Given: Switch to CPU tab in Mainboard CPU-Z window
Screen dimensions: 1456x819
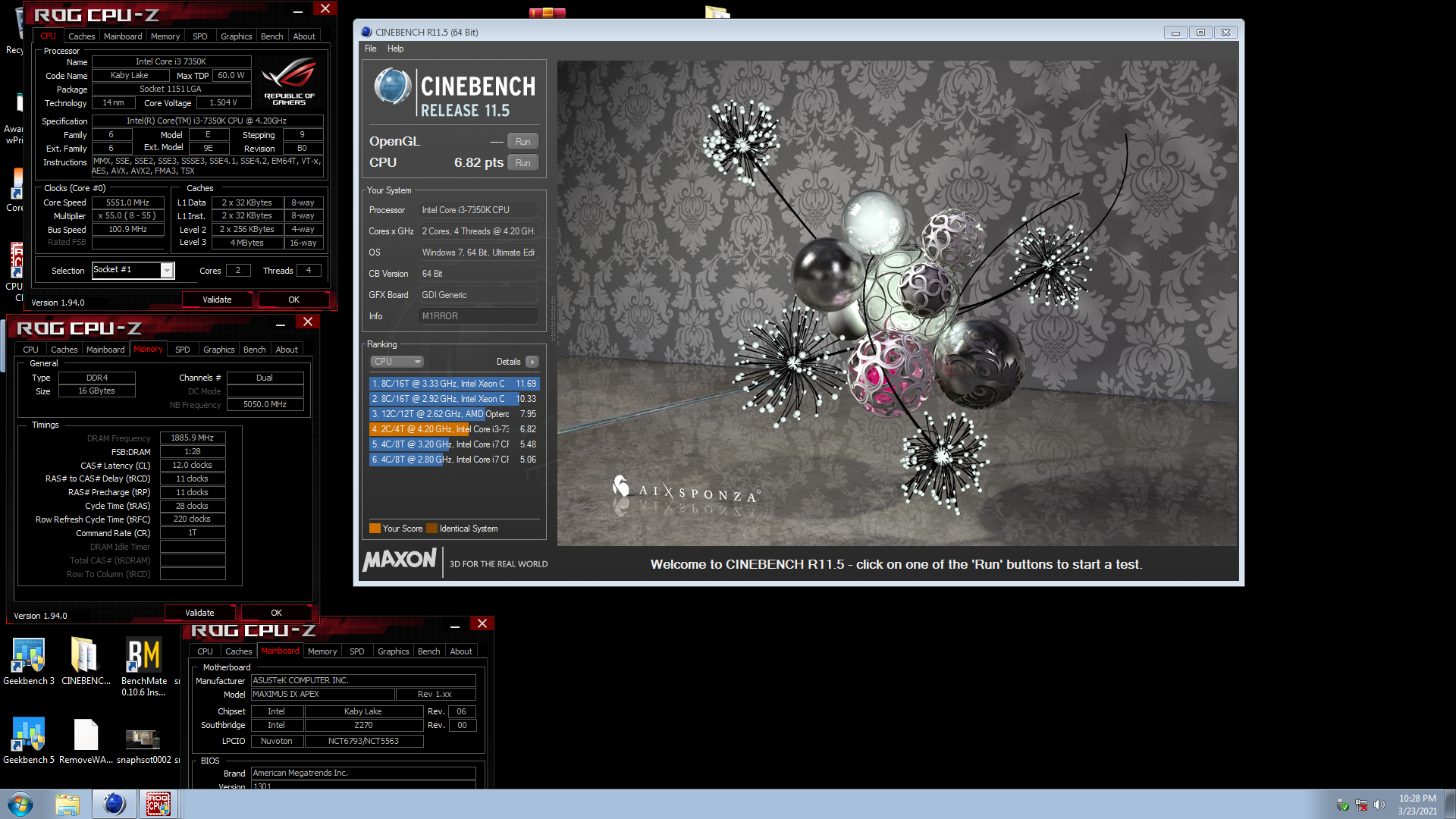Looking at the screenshot, I should 205,651.
